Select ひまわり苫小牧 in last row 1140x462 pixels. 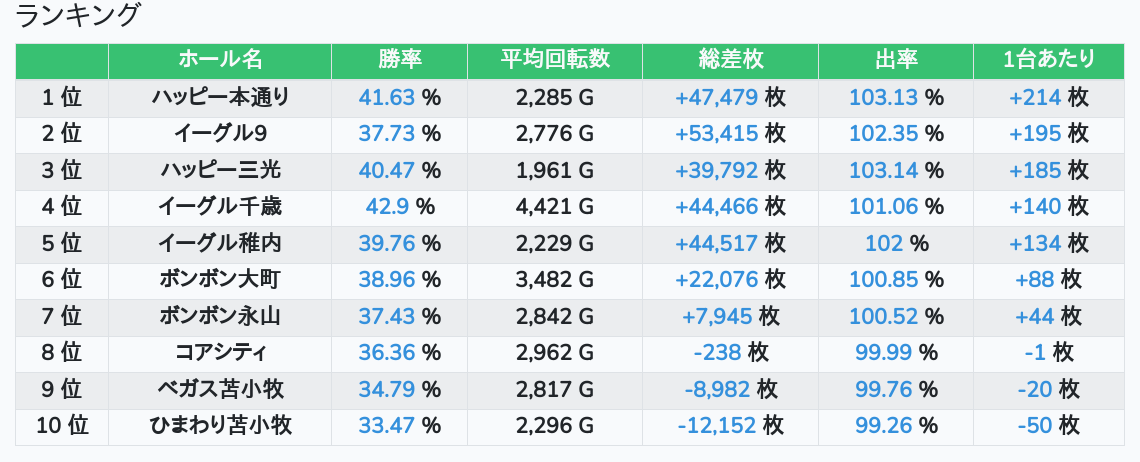pos(220,426)
